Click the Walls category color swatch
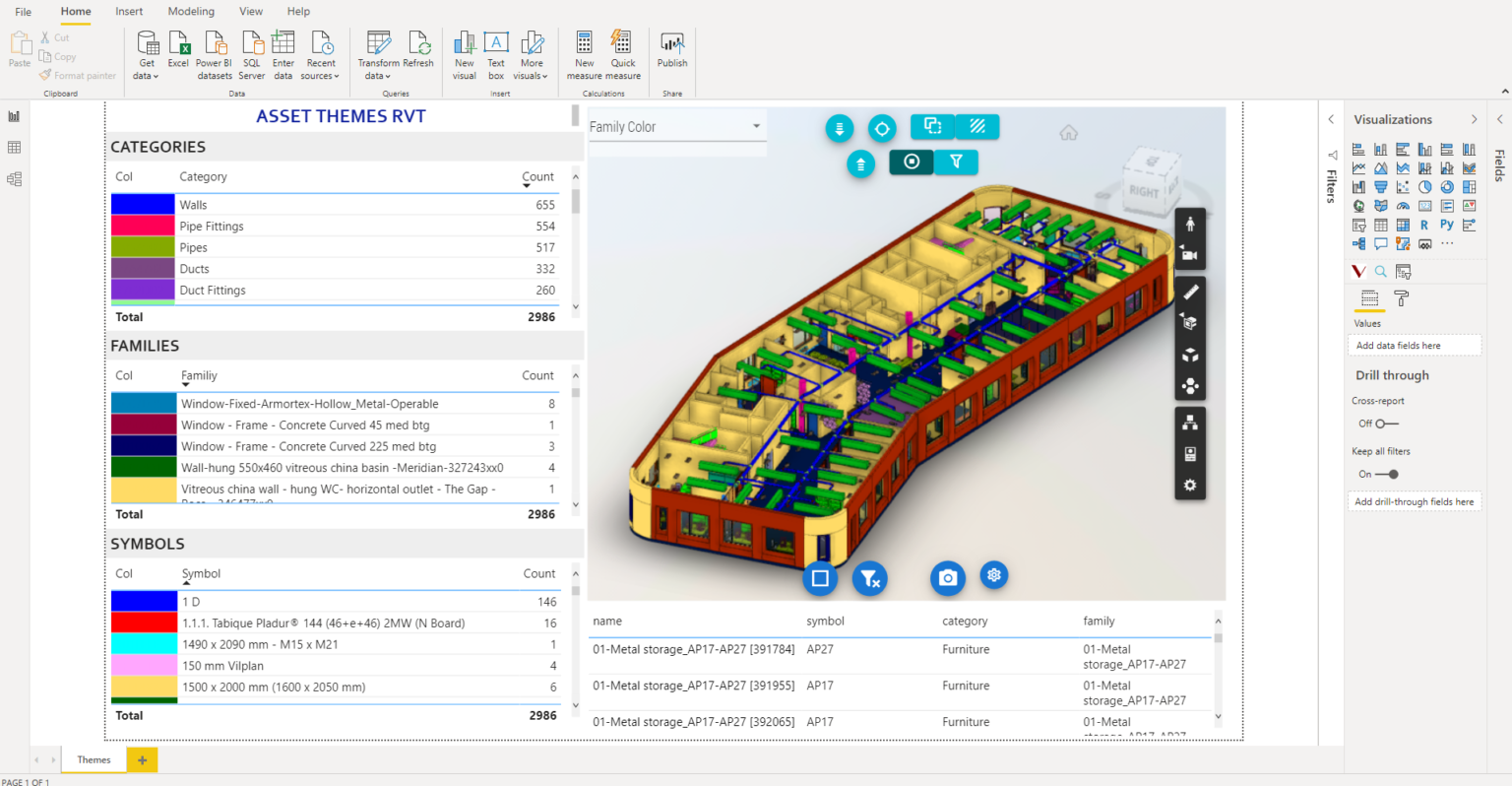The image size is (1512, 786). click(x=143, y=204)
